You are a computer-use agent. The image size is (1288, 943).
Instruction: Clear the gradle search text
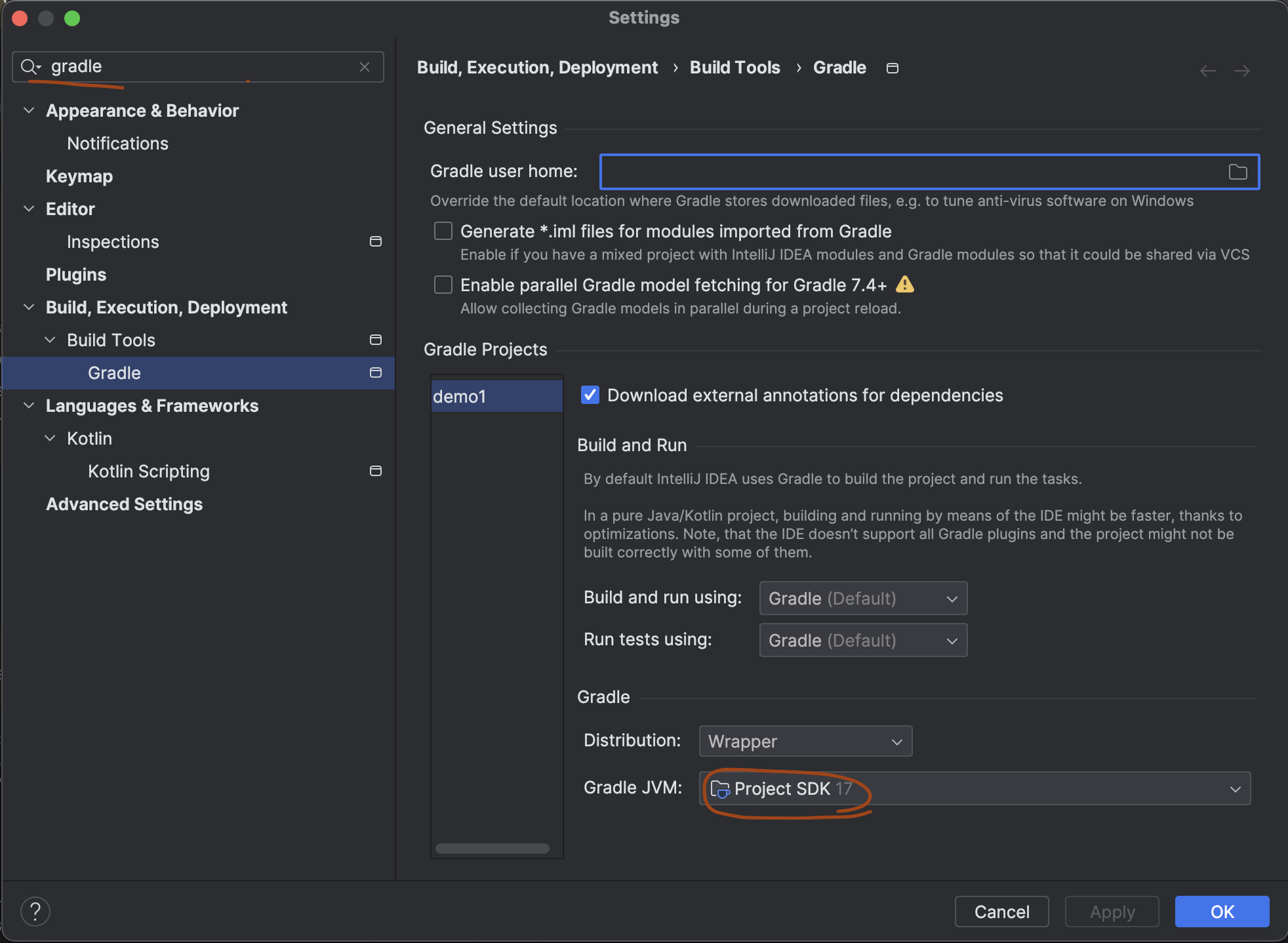coord(365,67)
